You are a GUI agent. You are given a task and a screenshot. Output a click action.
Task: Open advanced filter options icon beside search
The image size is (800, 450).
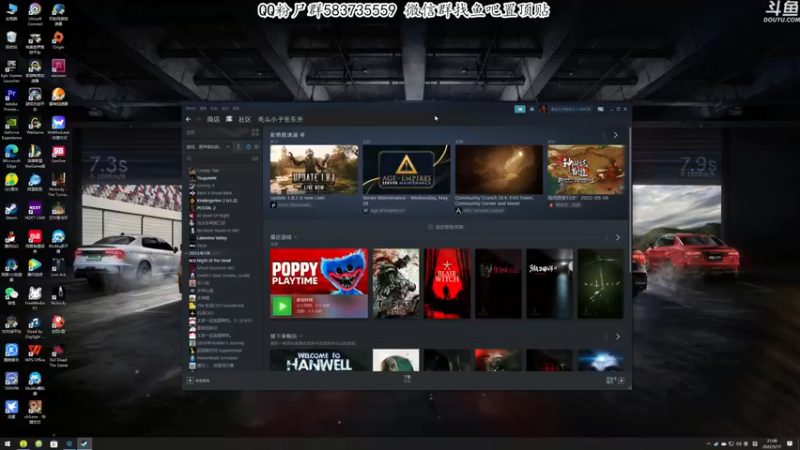point(255,159)
